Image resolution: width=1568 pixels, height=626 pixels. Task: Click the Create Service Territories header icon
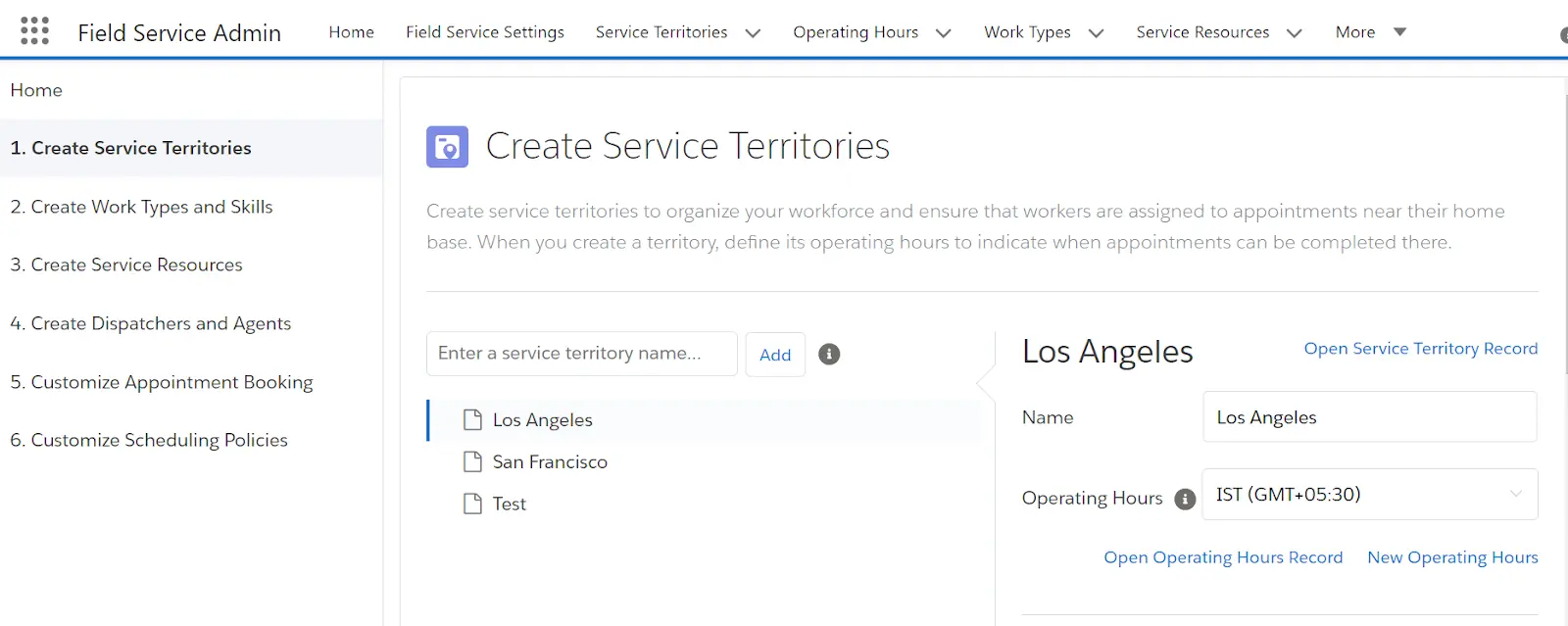[x=447, y=147]
